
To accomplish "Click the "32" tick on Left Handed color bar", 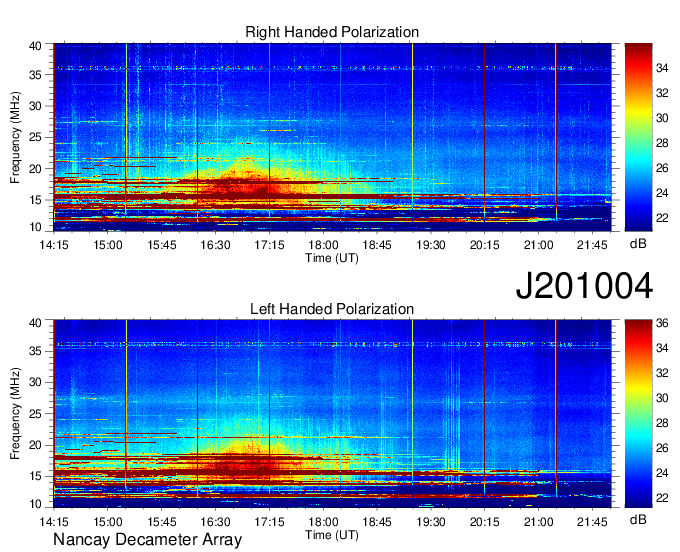I will [662, 373].
